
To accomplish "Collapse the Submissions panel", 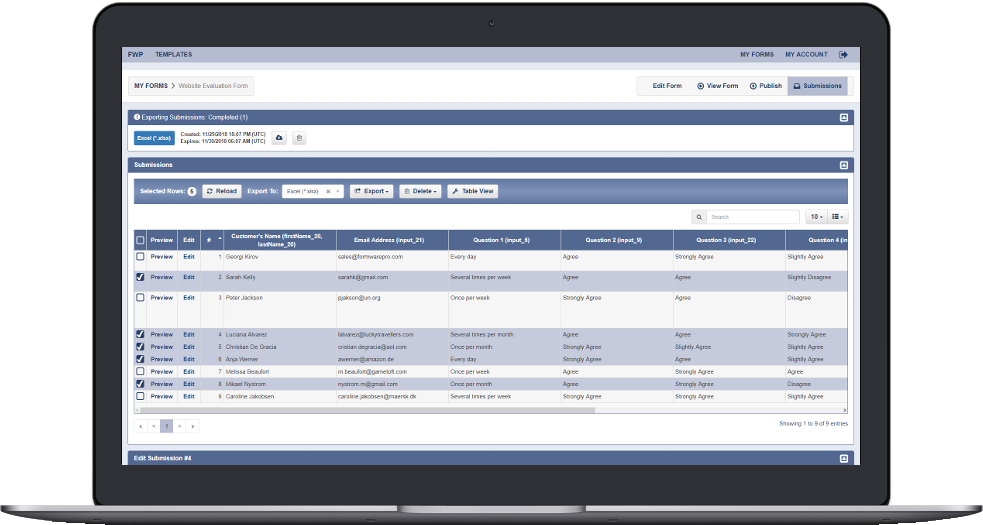I will pyautogui.click(x=843, y=164).
